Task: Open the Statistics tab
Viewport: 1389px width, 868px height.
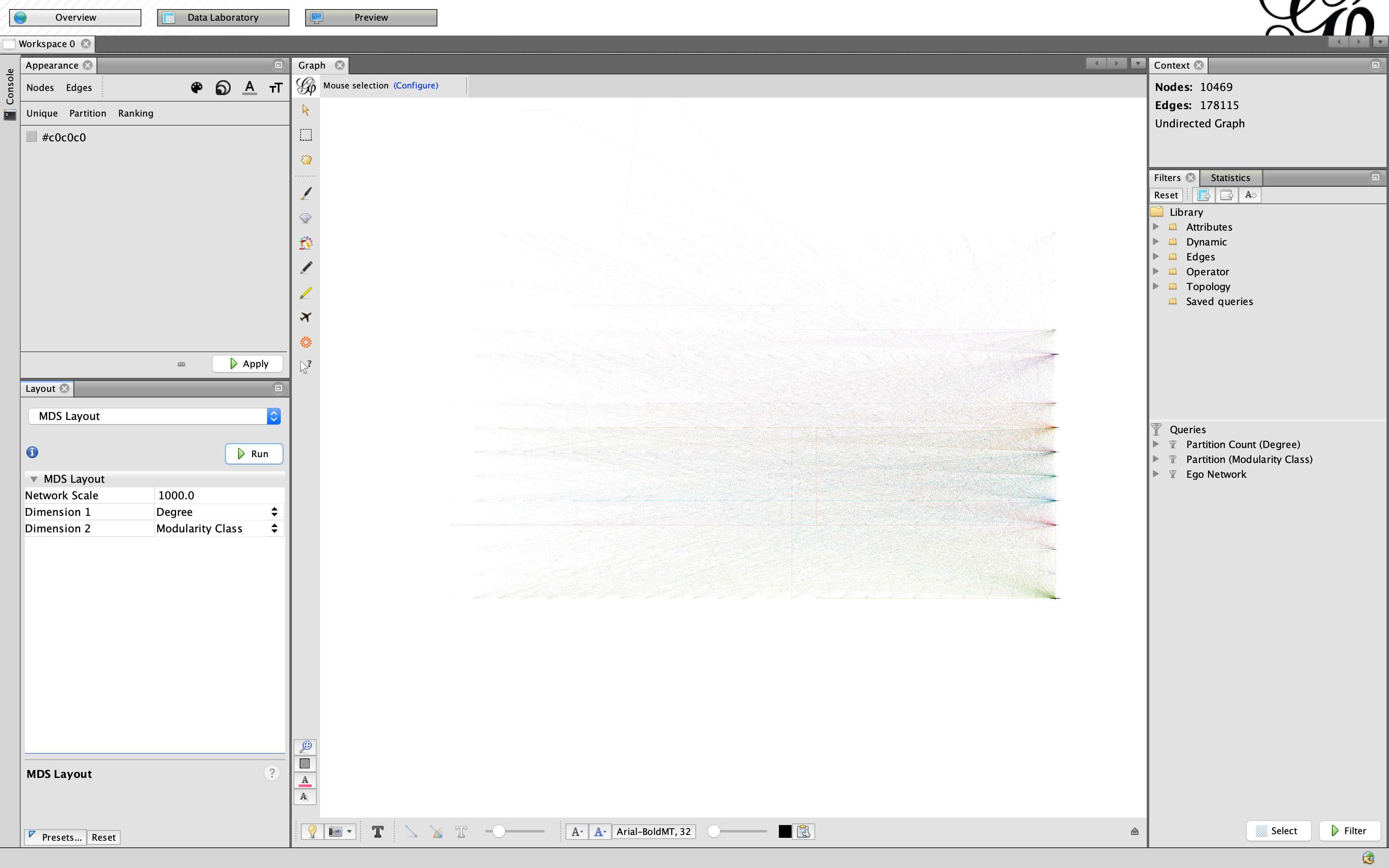Action: [1231, 177]
